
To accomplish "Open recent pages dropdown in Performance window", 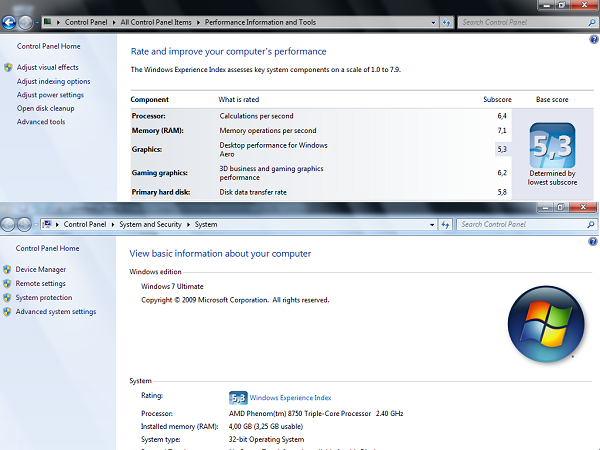I will pyautogui.click(x=37, y=23).
